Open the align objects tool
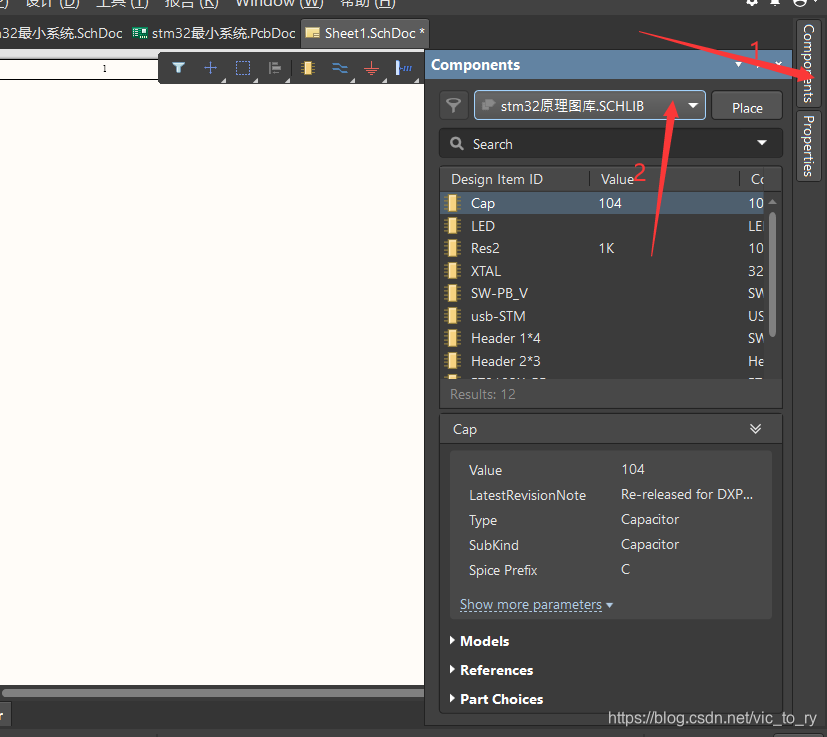 click(275, 68)
